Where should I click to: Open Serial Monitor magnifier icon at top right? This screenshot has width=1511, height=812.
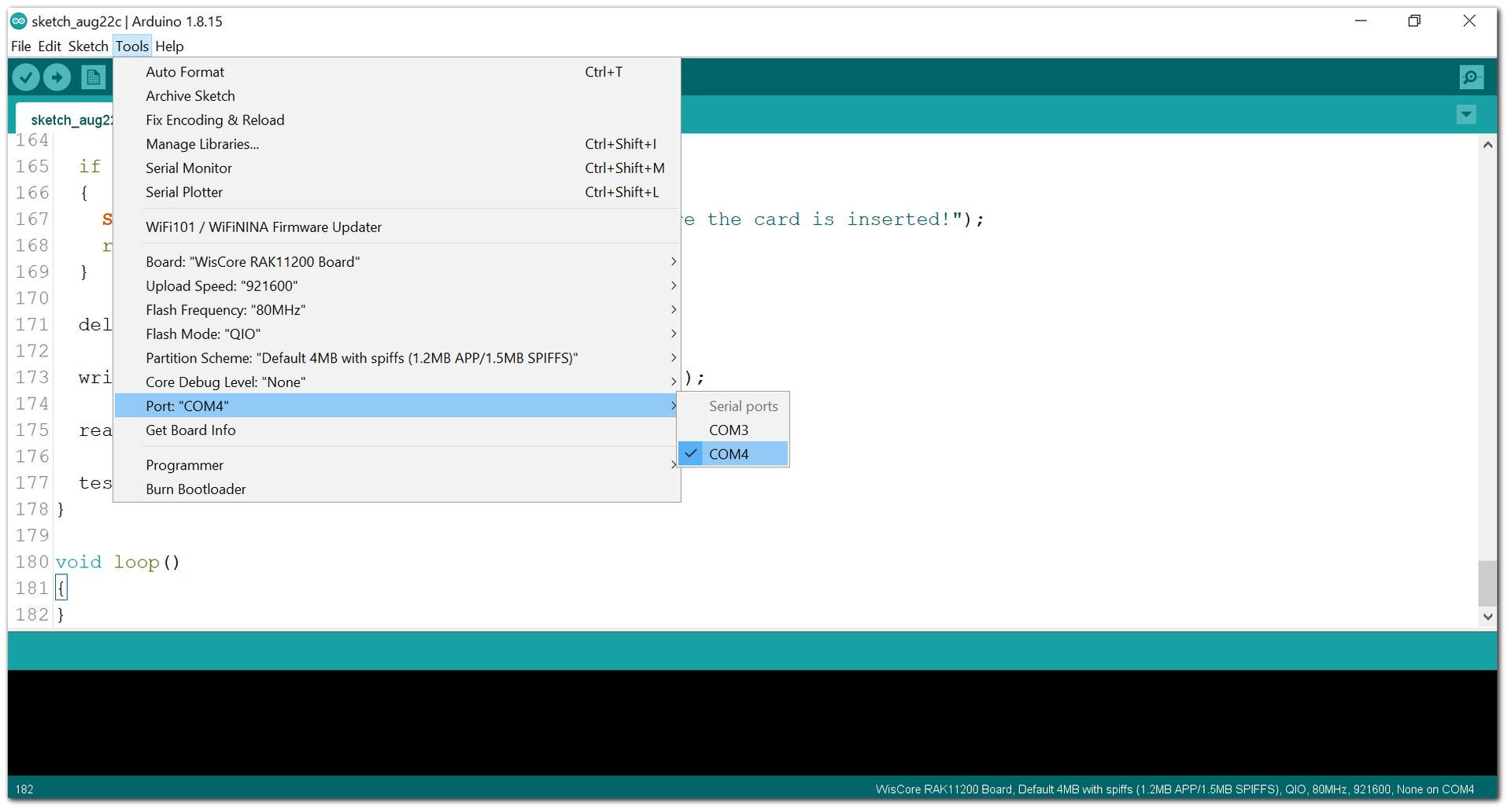[x=1471, y=77]
